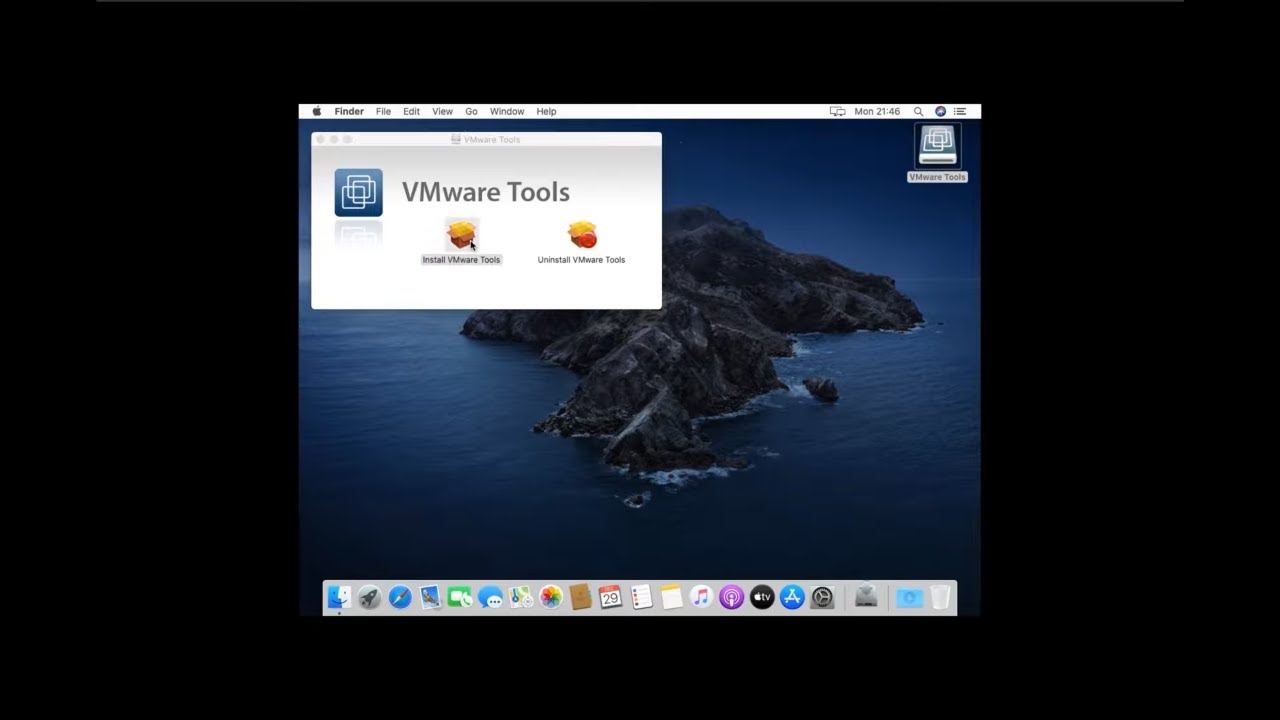Open the Apple menu
1280x720 pixels.
[317, 111]
